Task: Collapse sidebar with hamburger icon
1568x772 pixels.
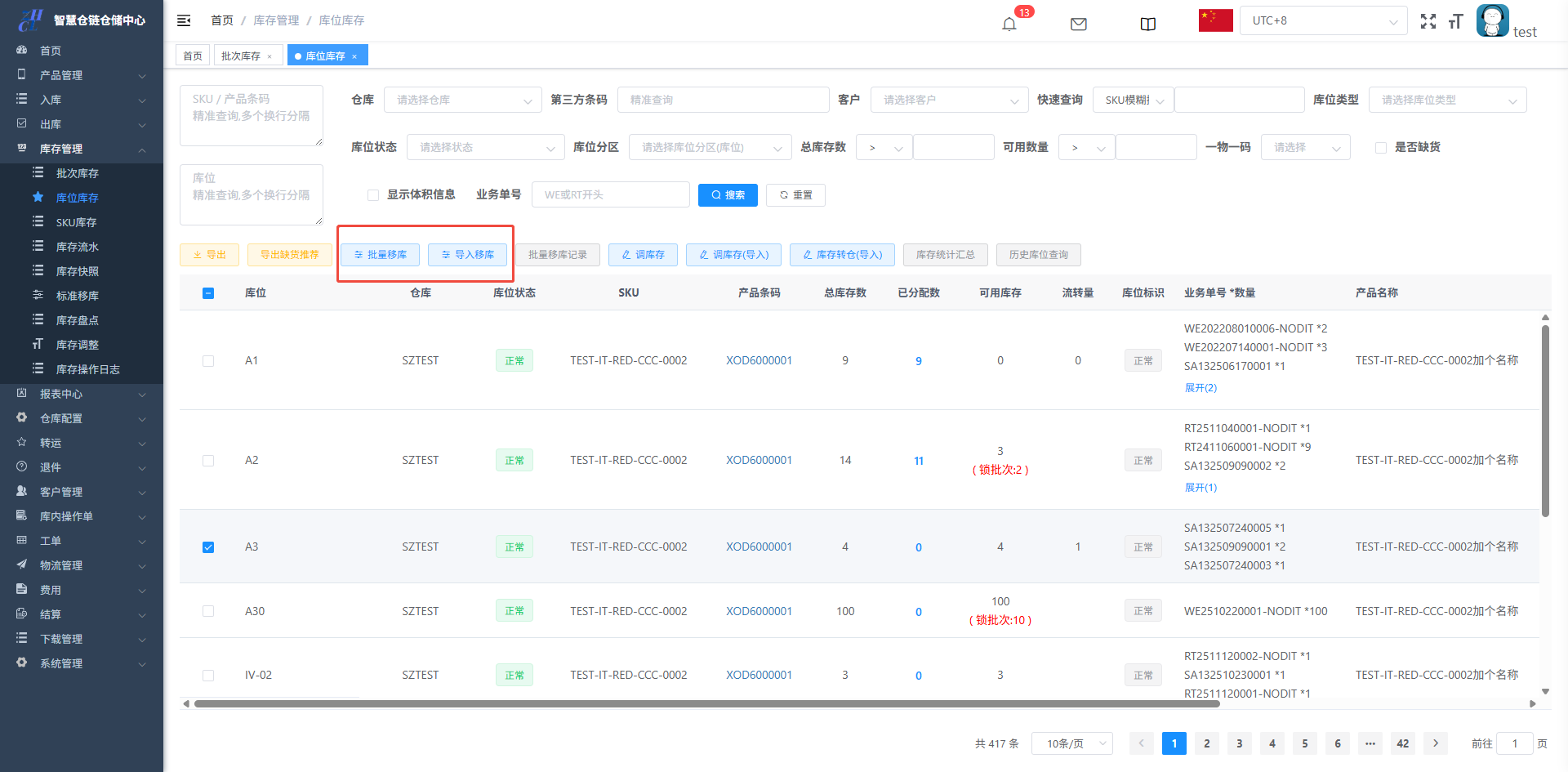Action: pyautogui.click(x=184, y=20)
